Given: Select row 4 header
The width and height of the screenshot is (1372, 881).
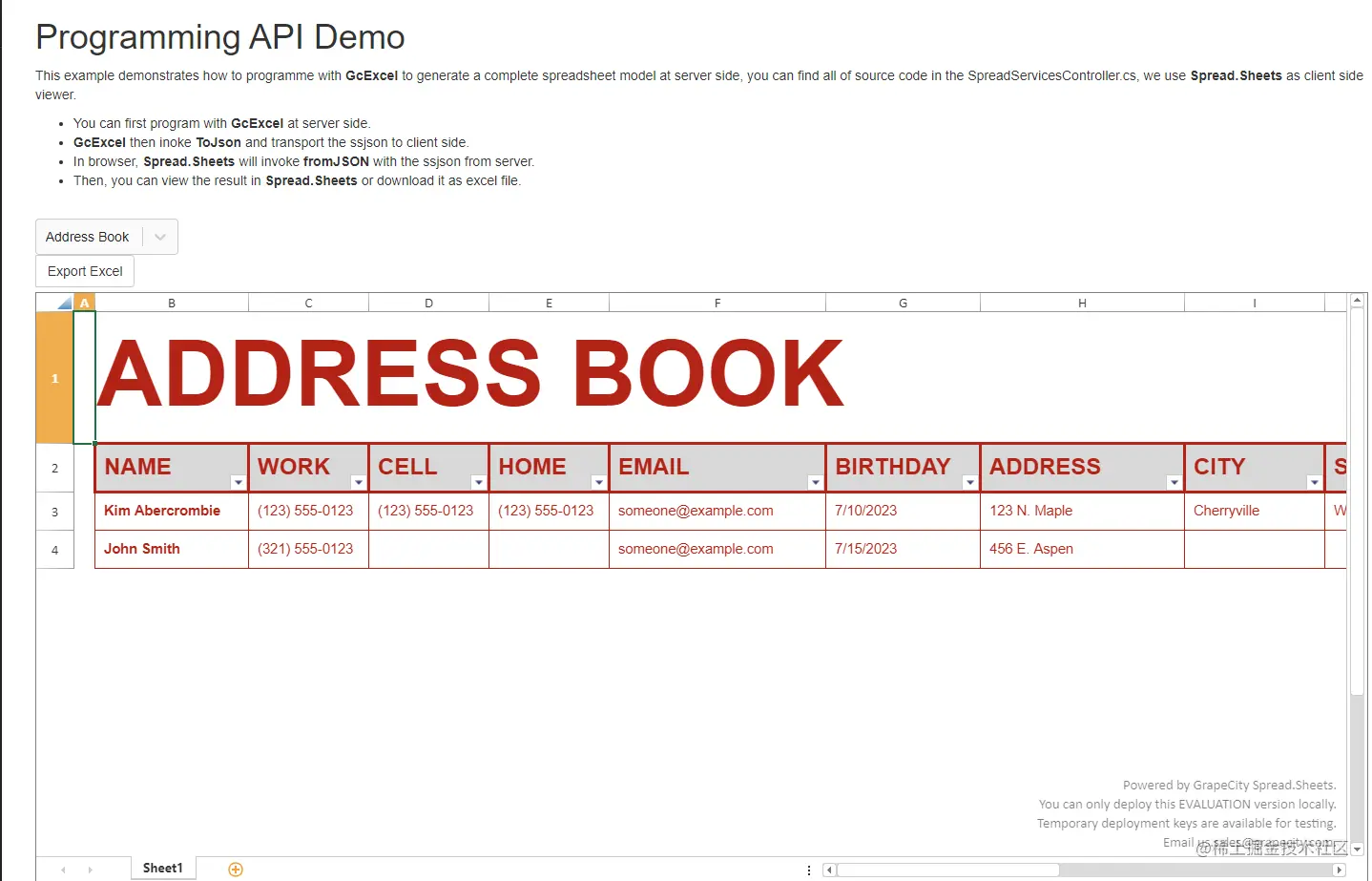Looking at the screenshot, I should (54, 550).
